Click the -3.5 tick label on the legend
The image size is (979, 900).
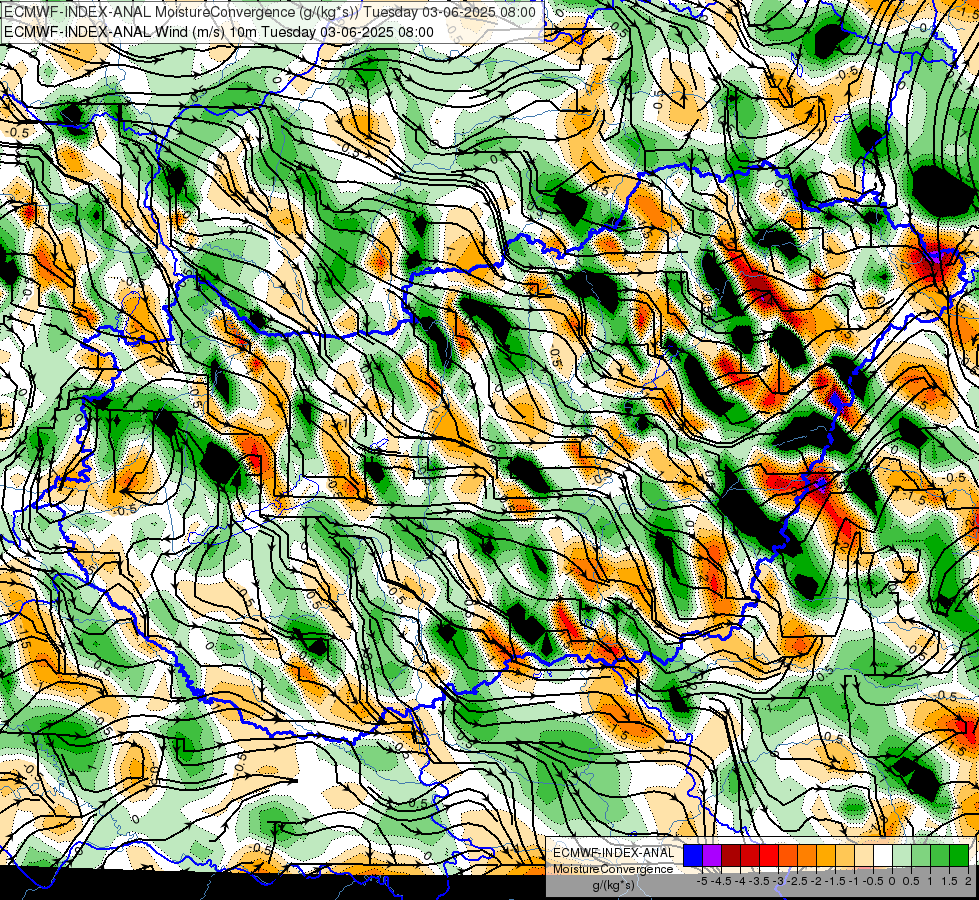tap(759, 881)
